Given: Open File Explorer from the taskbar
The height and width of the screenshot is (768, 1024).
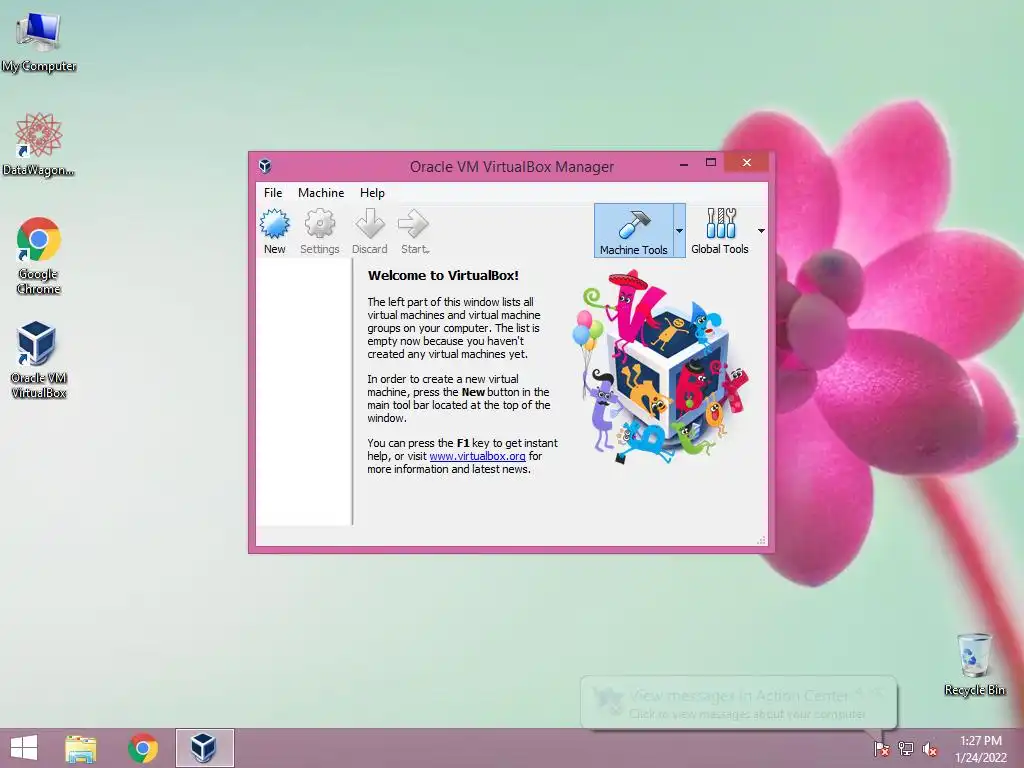Looking at the screenshot, I should pos(81,748).
